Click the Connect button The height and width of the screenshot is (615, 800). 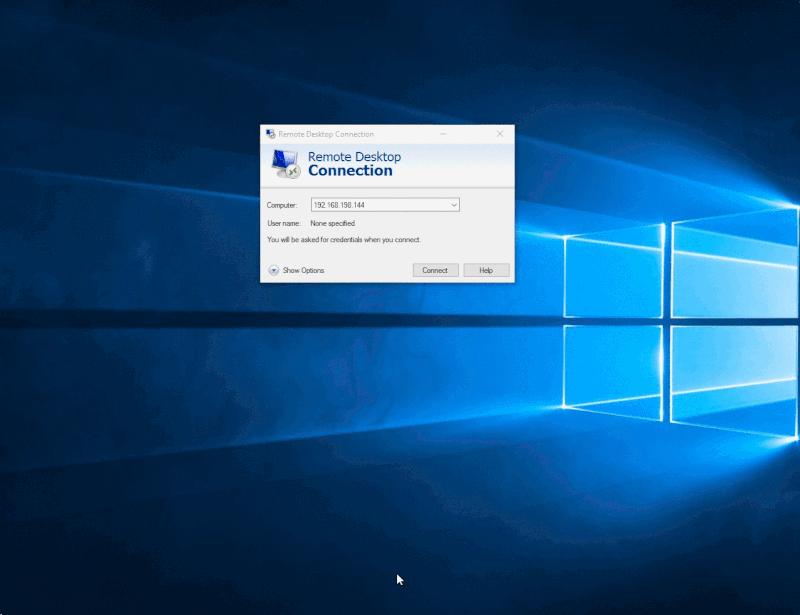pos(435,270)
